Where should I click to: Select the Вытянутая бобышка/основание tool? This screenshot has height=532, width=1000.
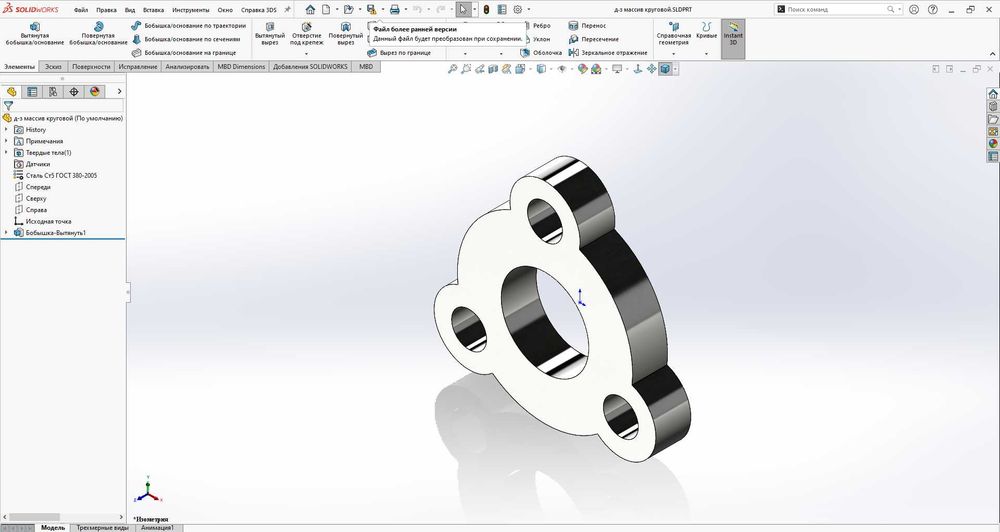coord(34,34)
